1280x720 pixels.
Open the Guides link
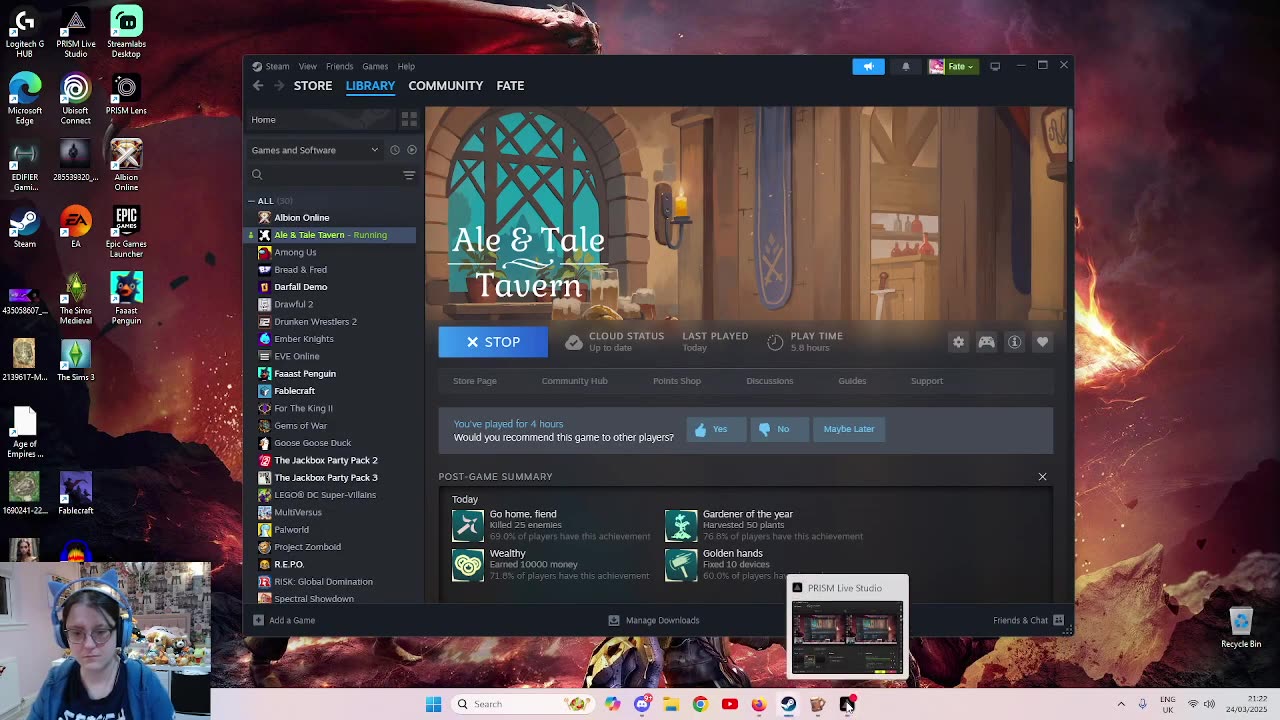click(852, 381)
